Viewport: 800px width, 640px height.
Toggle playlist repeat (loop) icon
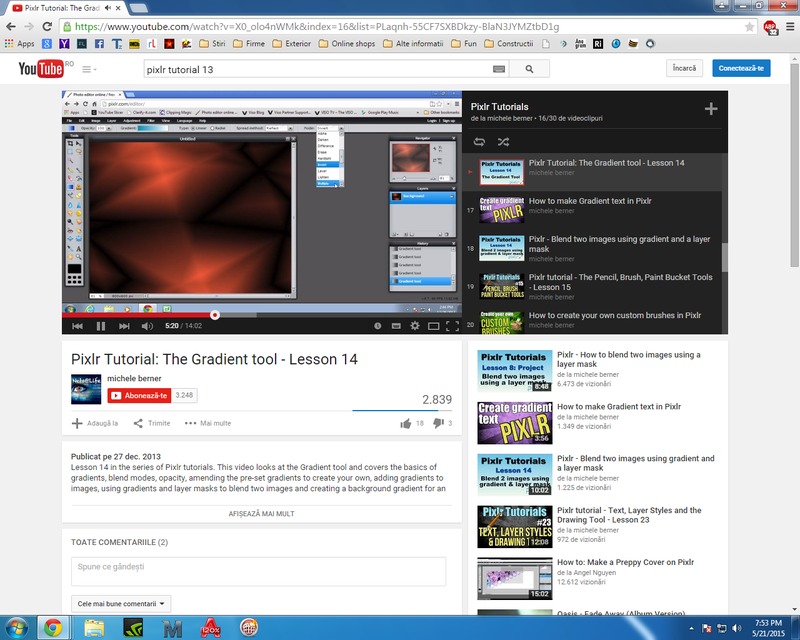point(479,142)
